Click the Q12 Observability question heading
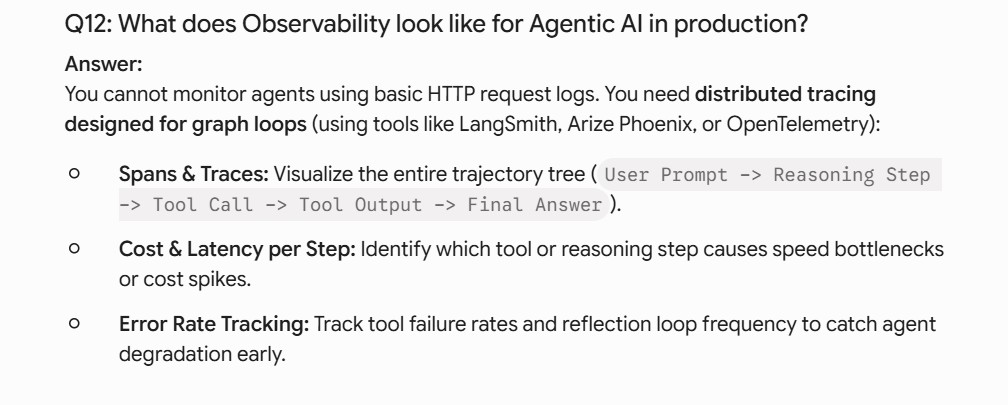The height and width of the screenshot is (405, 1008). pyautogui.click(x=436, y=25)
